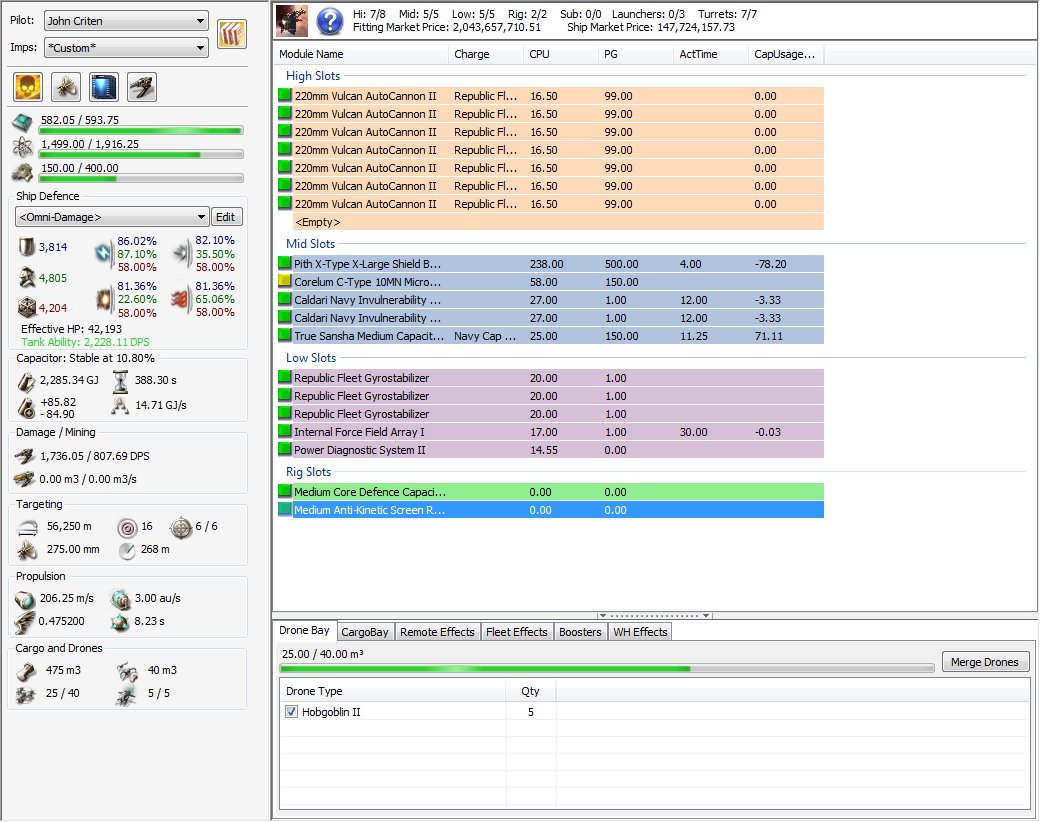
Task: Toggle state of Power Diagnostic System II
Action: tap(285, 449)
